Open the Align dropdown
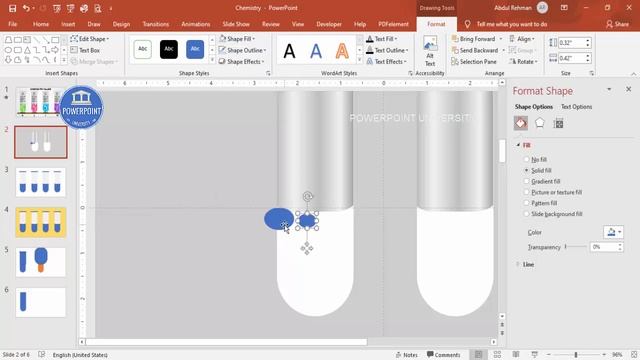 [x=522, y=39]
